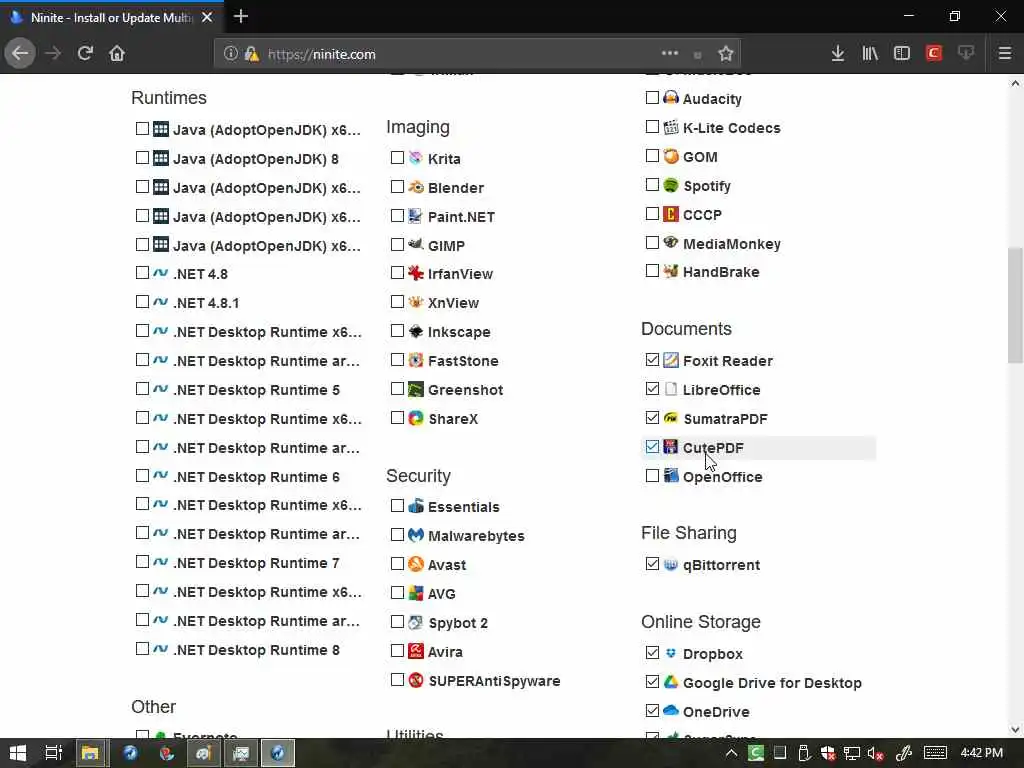Click the SUPERAntiSpyware label
This screenshot has width=1024, height=768.
(x=494, y=681)
